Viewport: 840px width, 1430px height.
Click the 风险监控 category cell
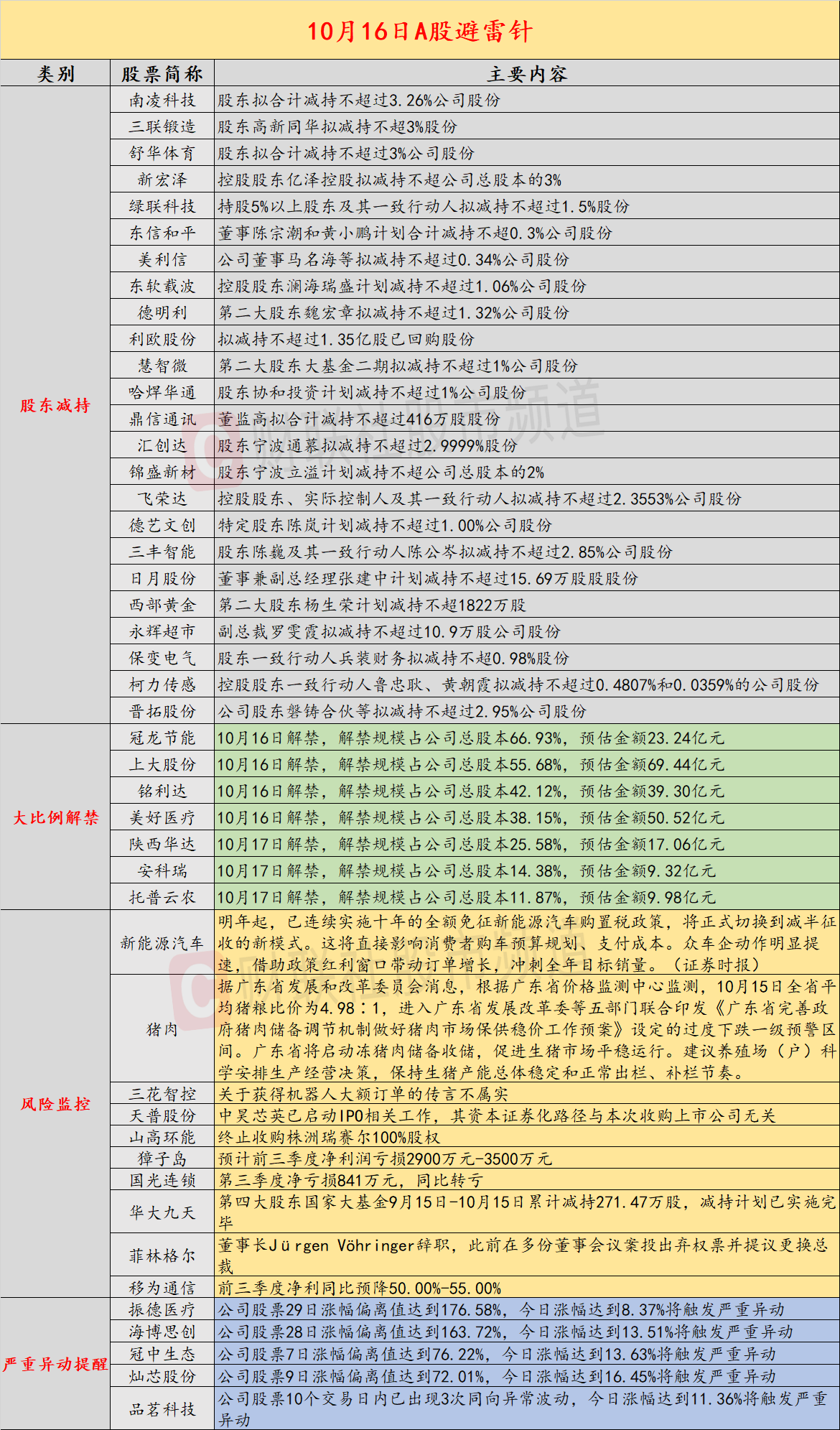55,1104
